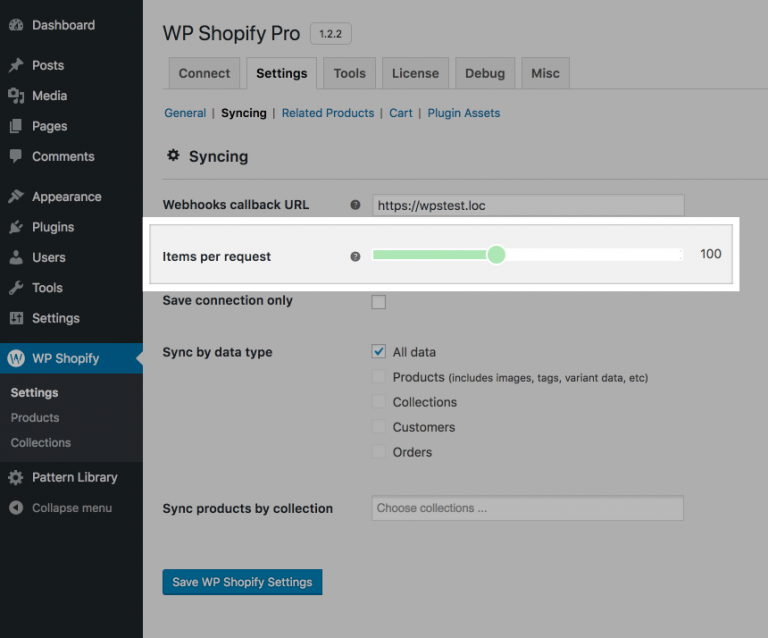
Task: Open the Plugin Assets link
Action: tap(464, 113)
